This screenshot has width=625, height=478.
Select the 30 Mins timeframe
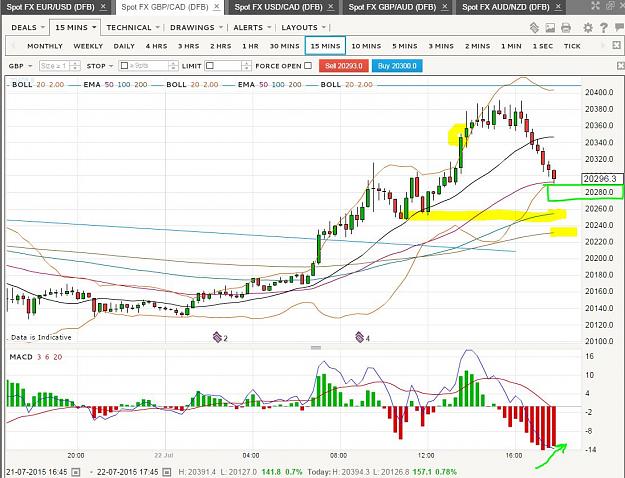(x=285, y=46)
